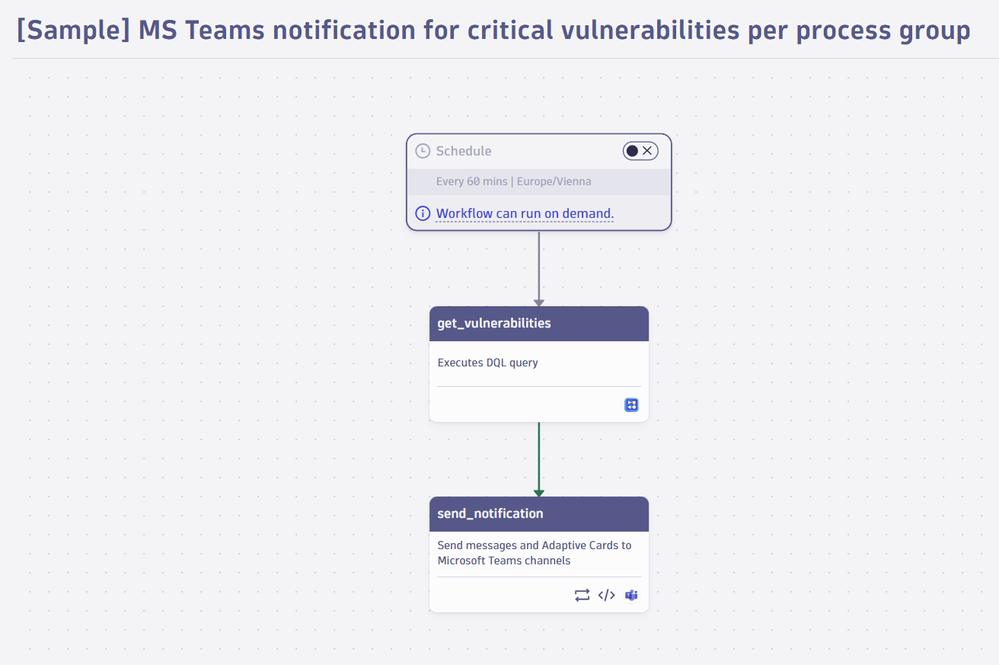This screenshot has height=665, width=999.
Task: Click the green arrowhead entering send_notification
Action: pos(539,494)
